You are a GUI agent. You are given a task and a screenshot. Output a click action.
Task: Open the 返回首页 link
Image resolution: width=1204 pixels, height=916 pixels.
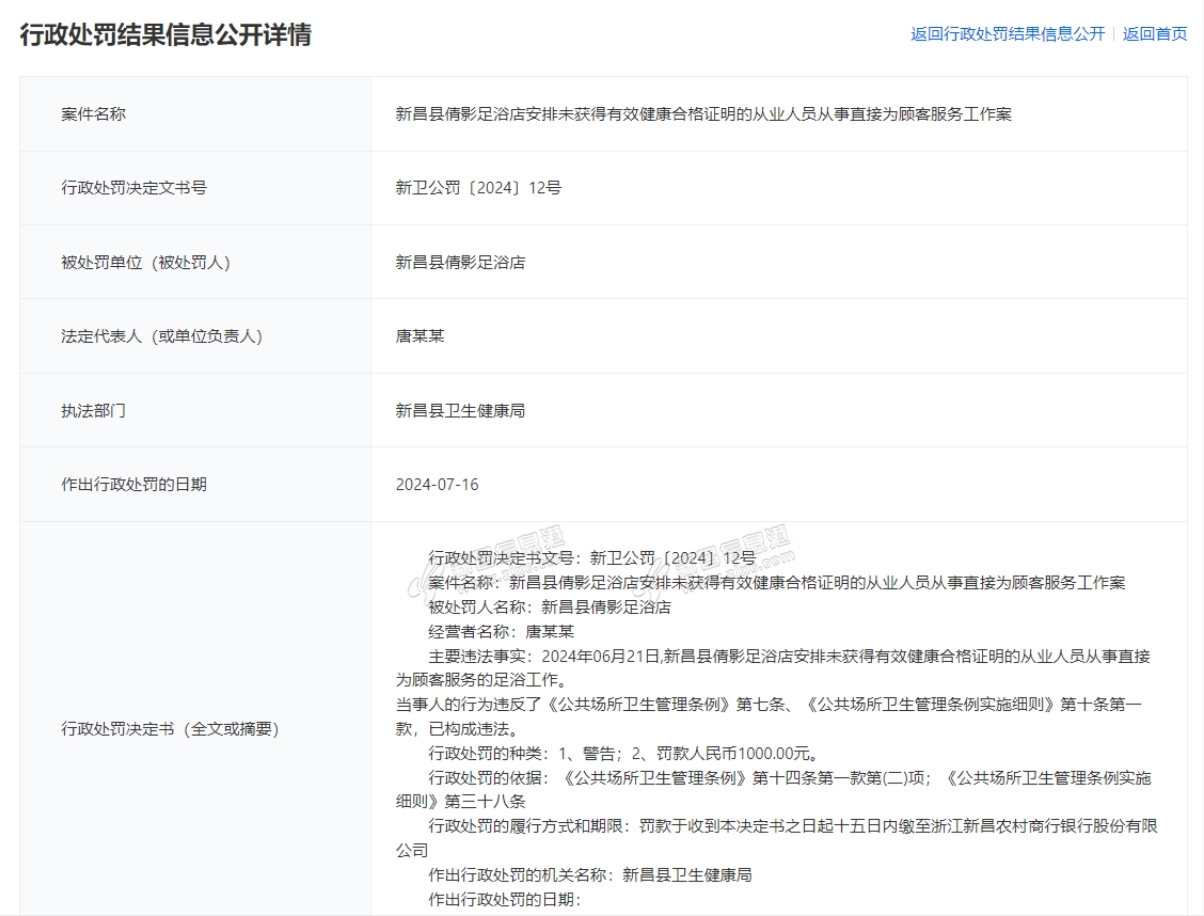click(x=1155, y=34)
